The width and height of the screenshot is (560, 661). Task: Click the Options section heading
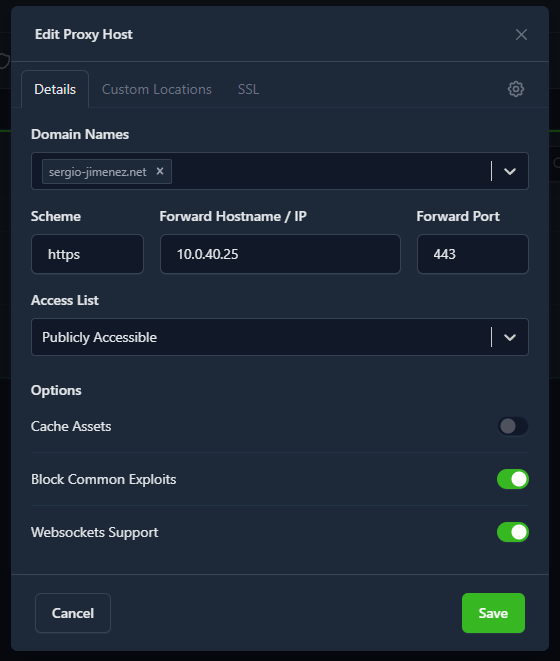click(56, 390)
